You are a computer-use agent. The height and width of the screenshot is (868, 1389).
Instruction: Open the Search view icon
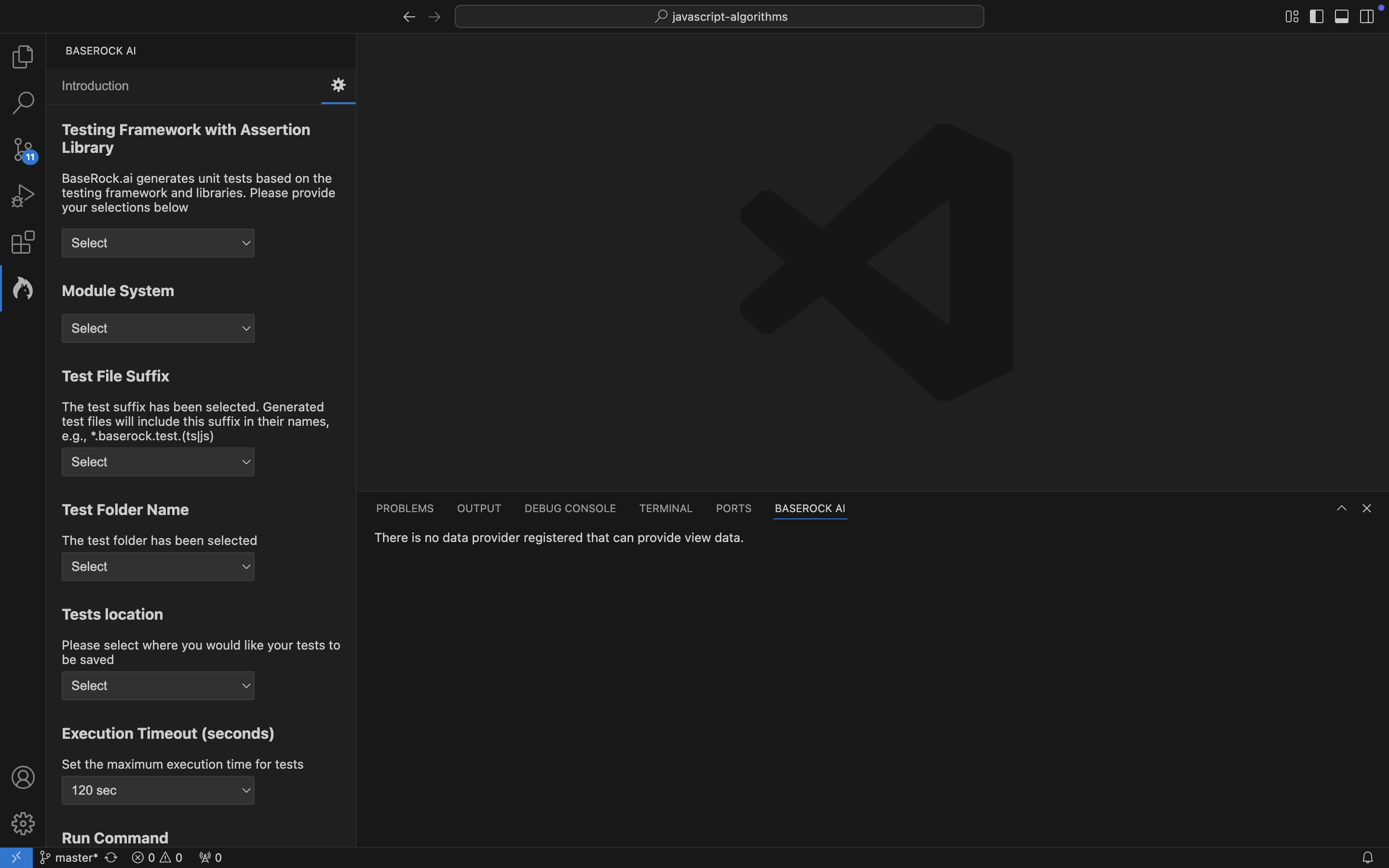23,103
